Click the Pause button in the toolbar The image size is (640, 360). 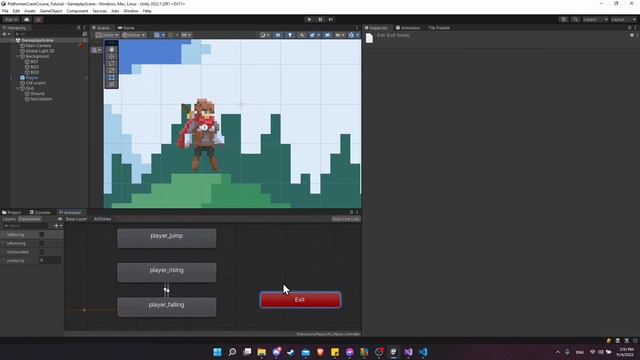(320, 19)
